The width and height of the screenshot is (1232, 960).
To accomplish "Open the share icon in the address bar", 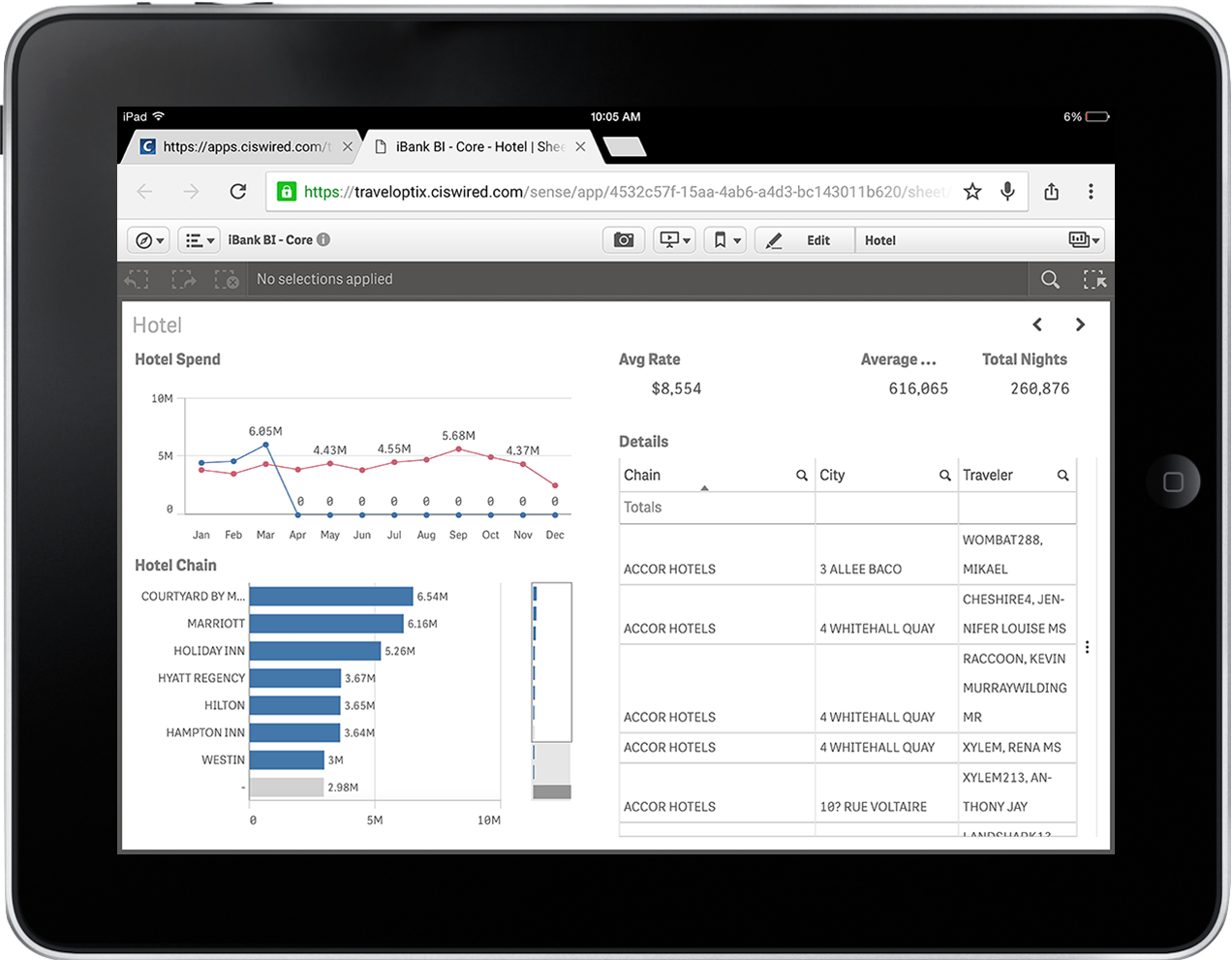I will pyautogui.click(x=1052, y=192).
